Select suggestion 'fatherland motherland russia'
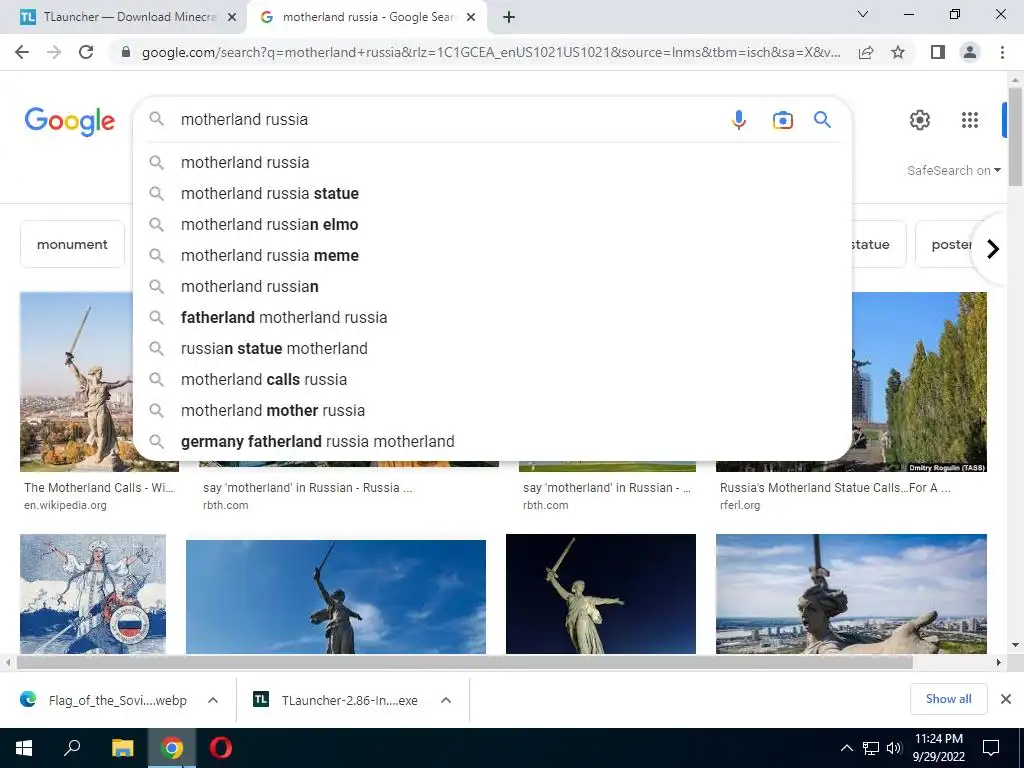Screen dimensions: 1024x768 492,317
